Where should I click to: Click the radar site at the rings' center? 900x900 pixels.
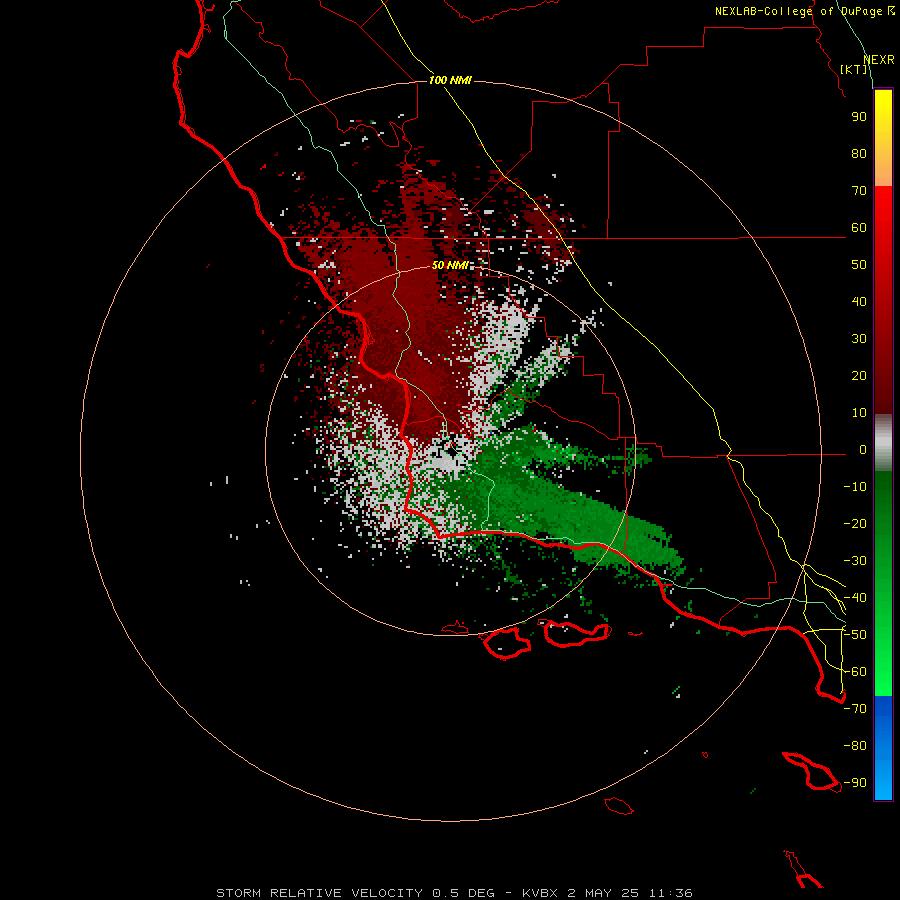click(451, 451)
